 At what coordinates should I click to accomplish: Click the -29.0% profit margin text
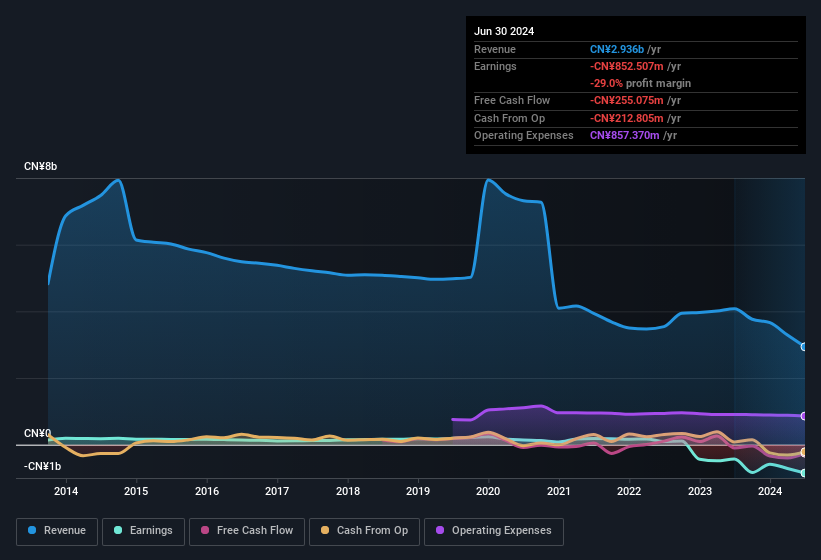(x=640, y=83)
